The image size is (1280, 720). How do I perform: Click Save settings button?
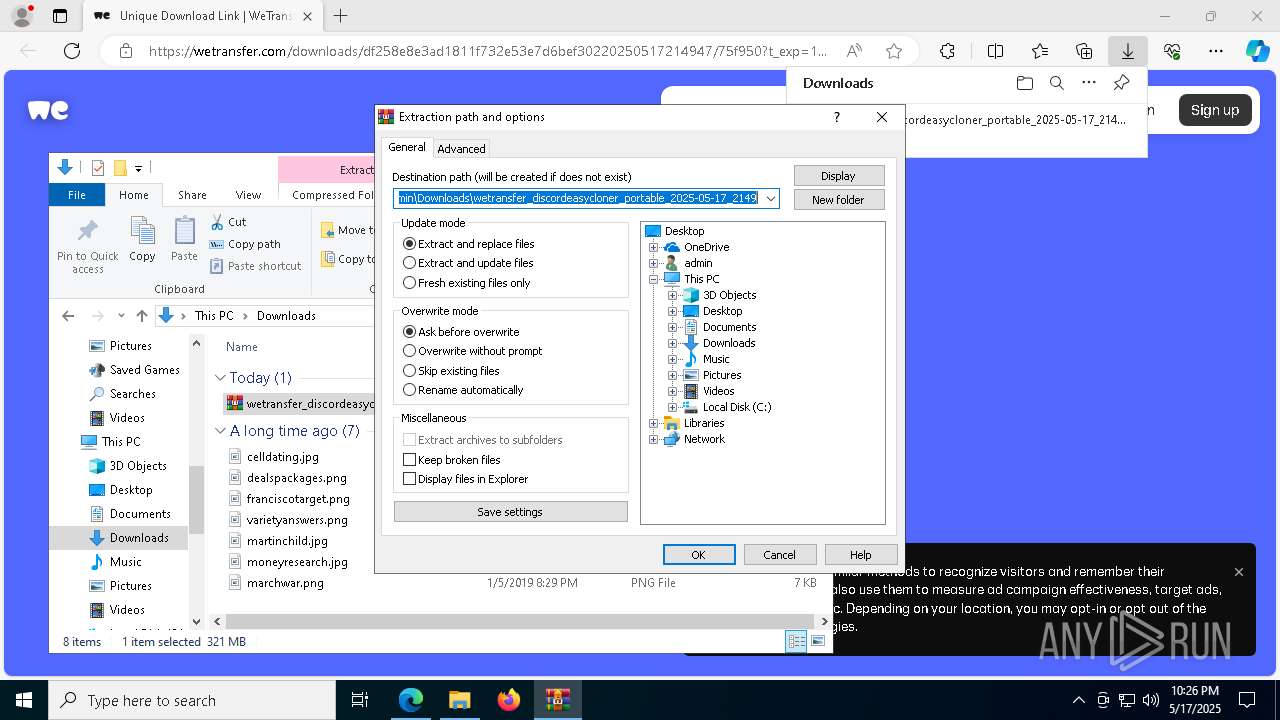pos(510,512)
